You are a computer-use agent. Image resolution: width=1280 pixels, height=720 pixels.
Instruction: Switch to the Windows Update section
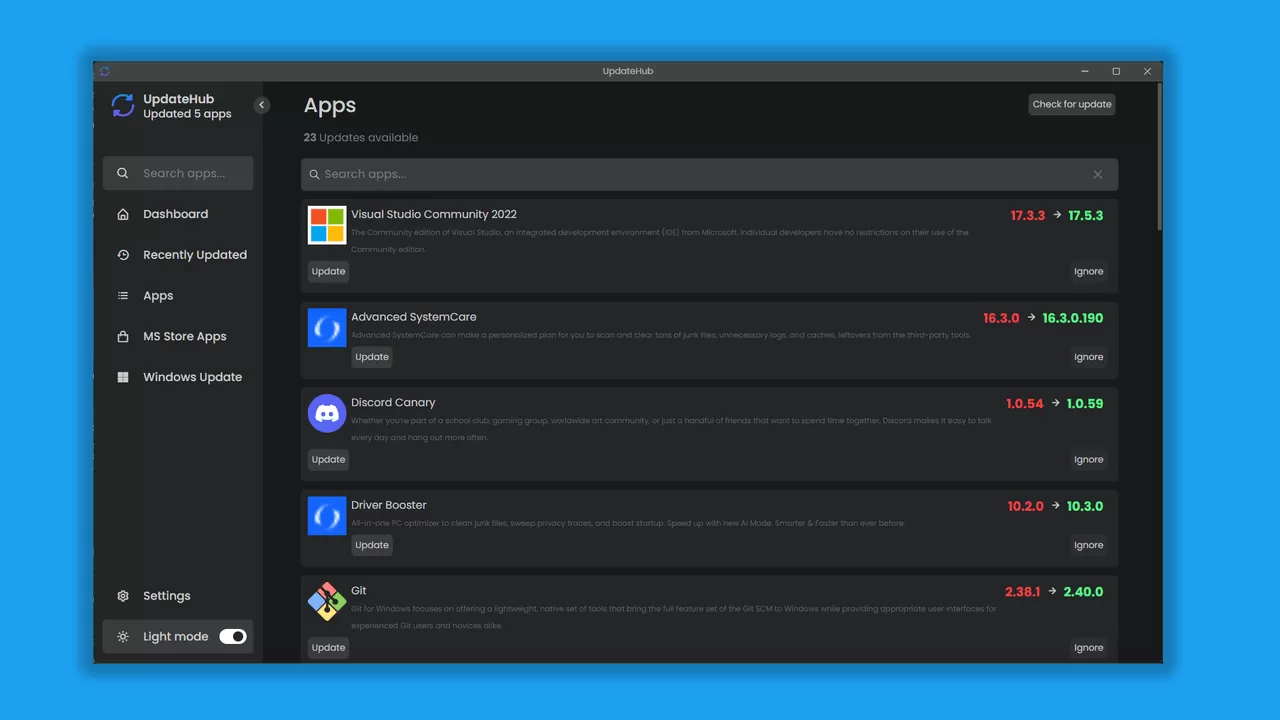pos(192,377)
